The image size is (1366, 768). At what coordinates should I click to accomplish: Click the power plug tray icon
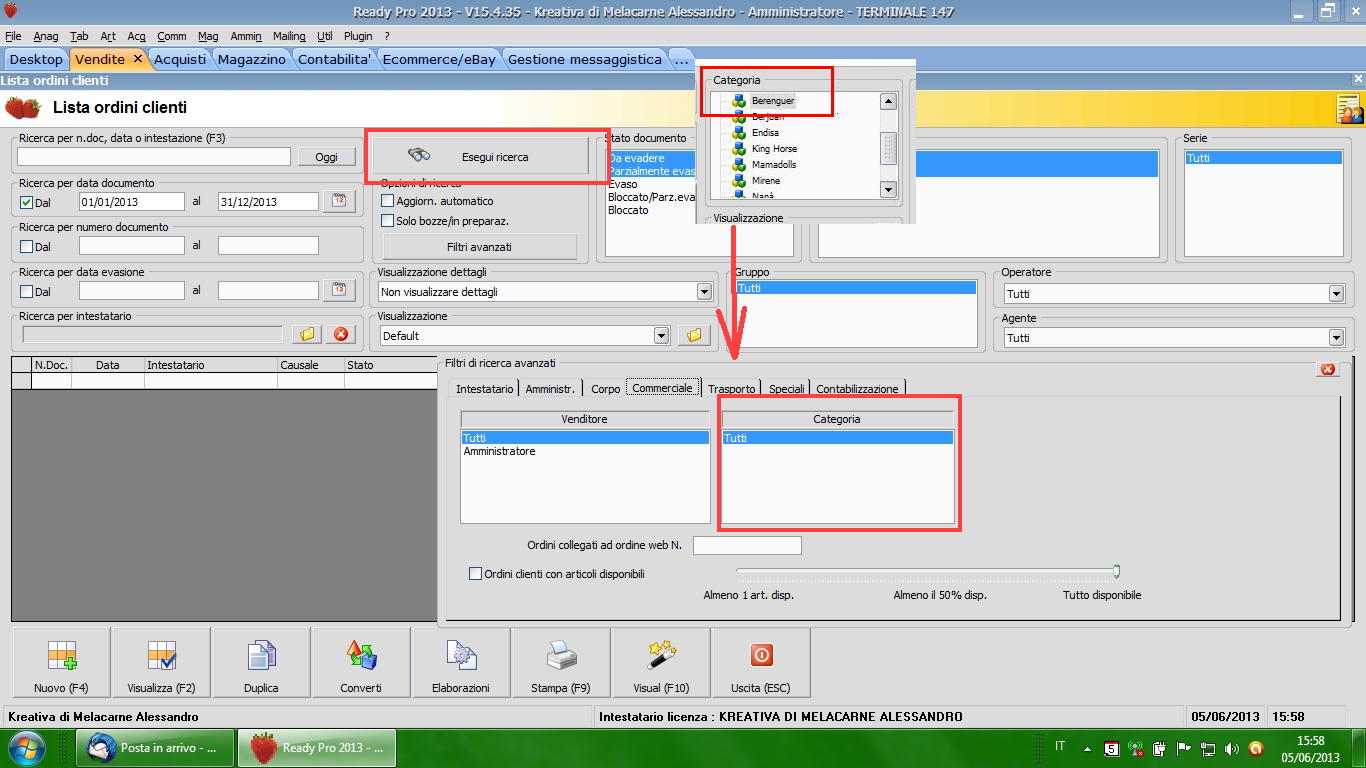point(1159,748)
